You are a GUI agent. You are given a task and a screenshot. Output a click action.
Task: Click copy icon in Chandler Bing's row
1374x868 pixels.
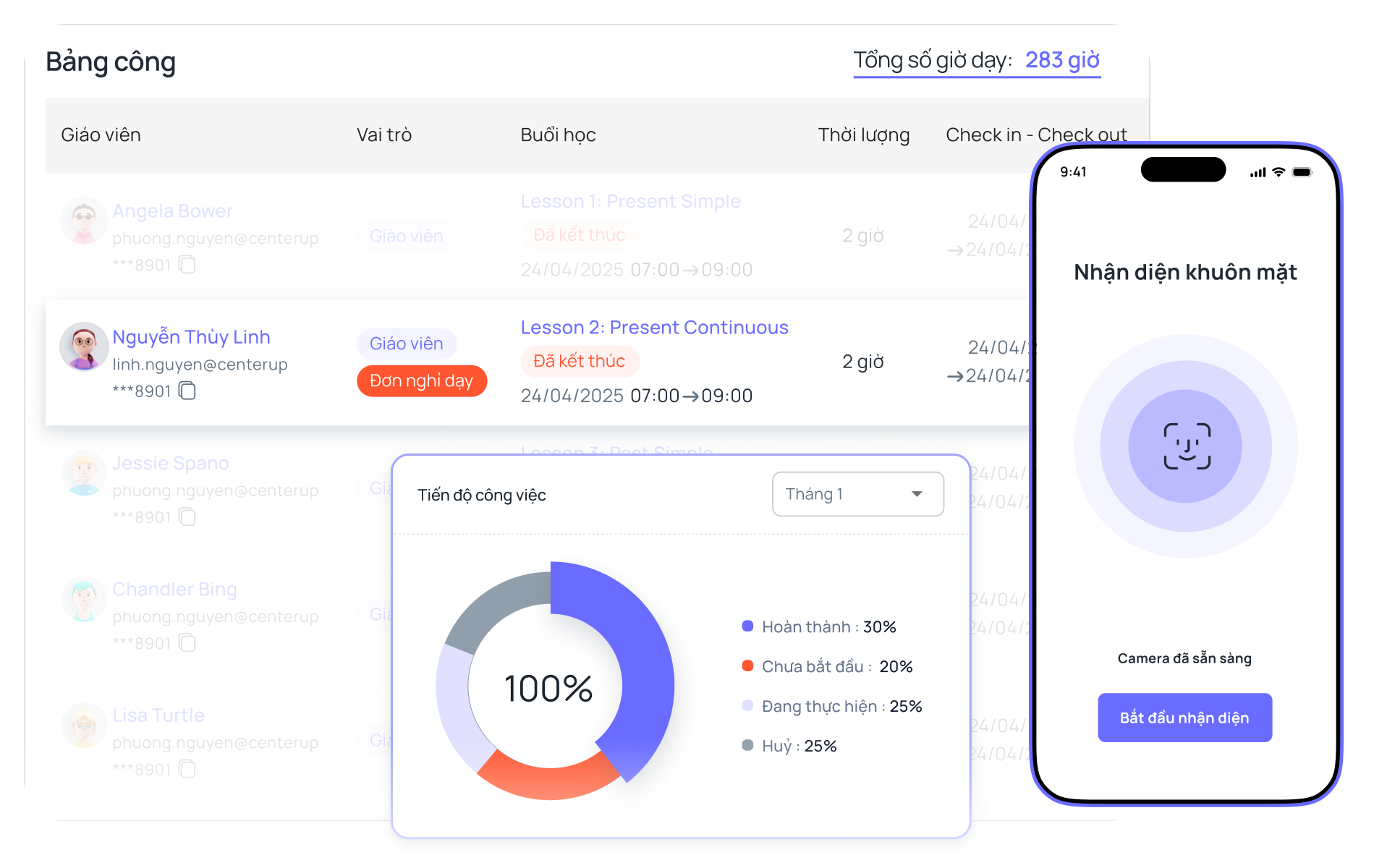point(187,642)
